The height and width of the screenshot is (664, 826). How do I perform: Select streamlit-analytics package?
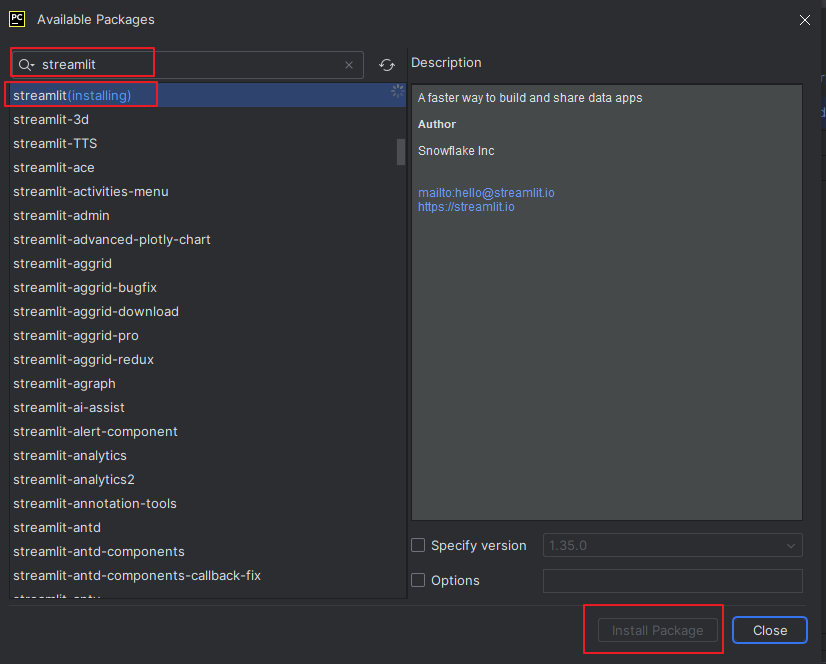(x=208, y=455)
